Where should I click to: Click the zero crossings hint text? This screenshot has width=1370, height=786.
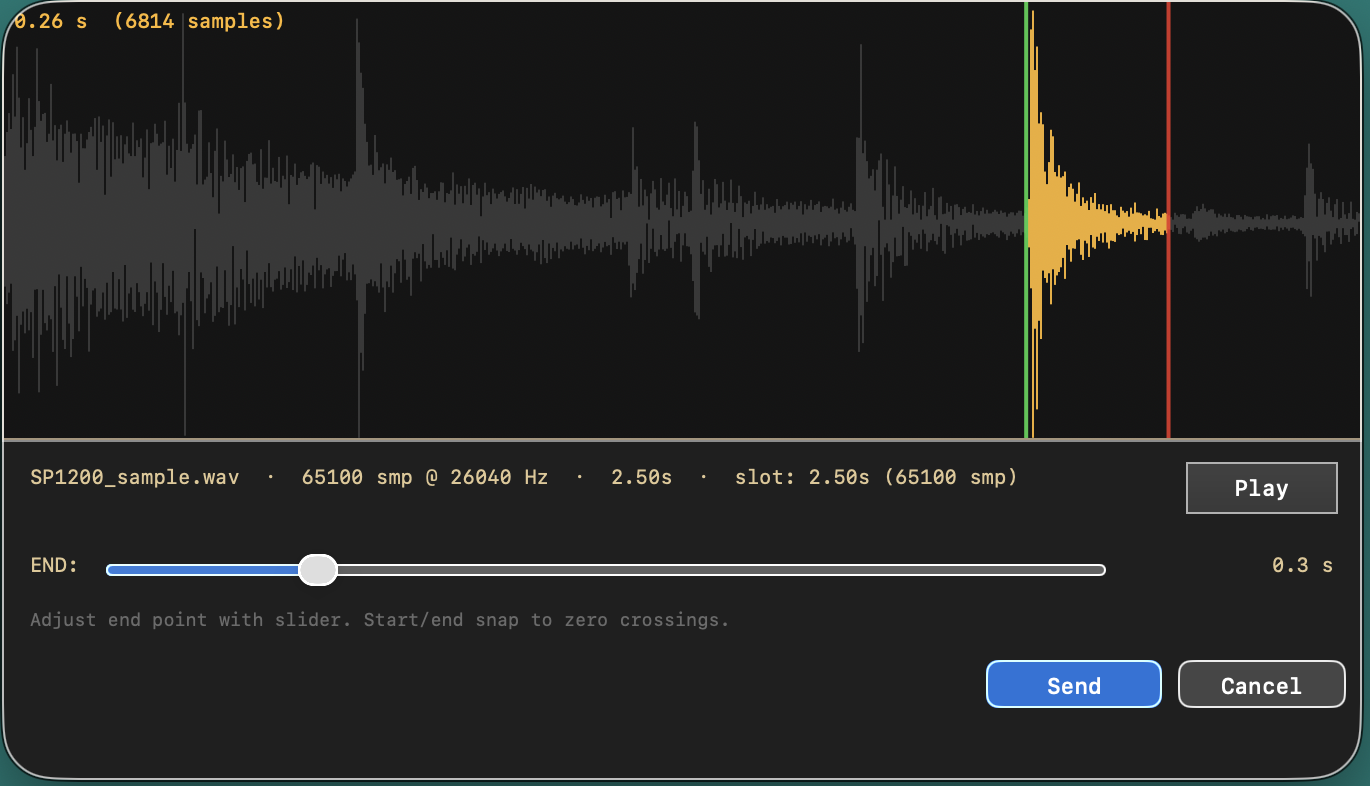click(380, 620)
